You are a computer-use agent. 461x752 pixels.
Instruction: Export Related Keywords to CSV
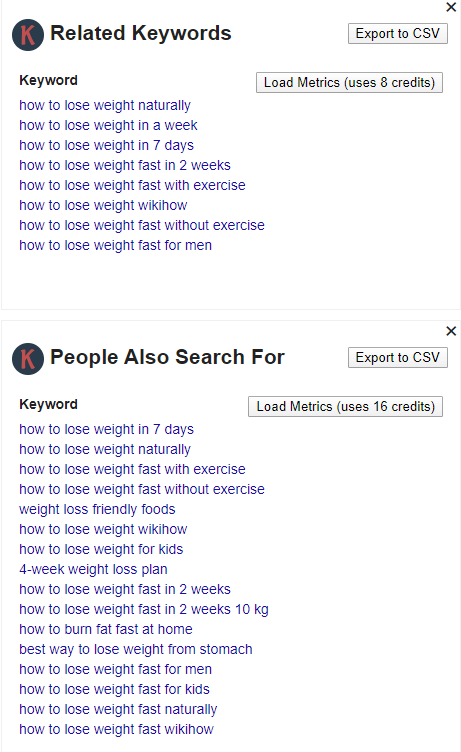click(x=398, y=34)
